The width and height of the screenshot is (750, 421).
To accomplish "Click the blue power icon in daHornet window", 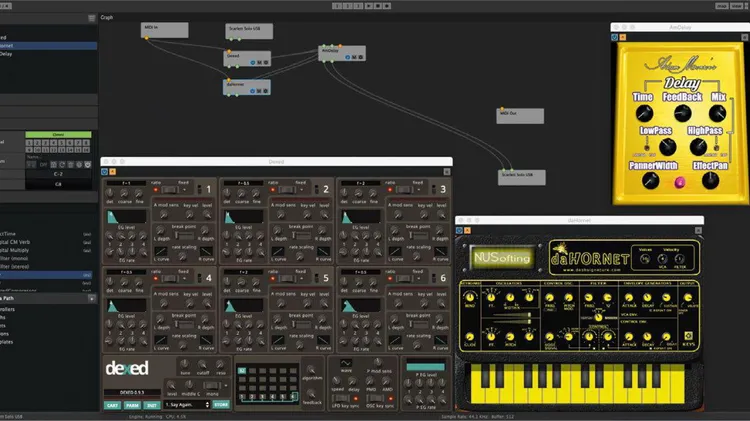I will [459, 230].
